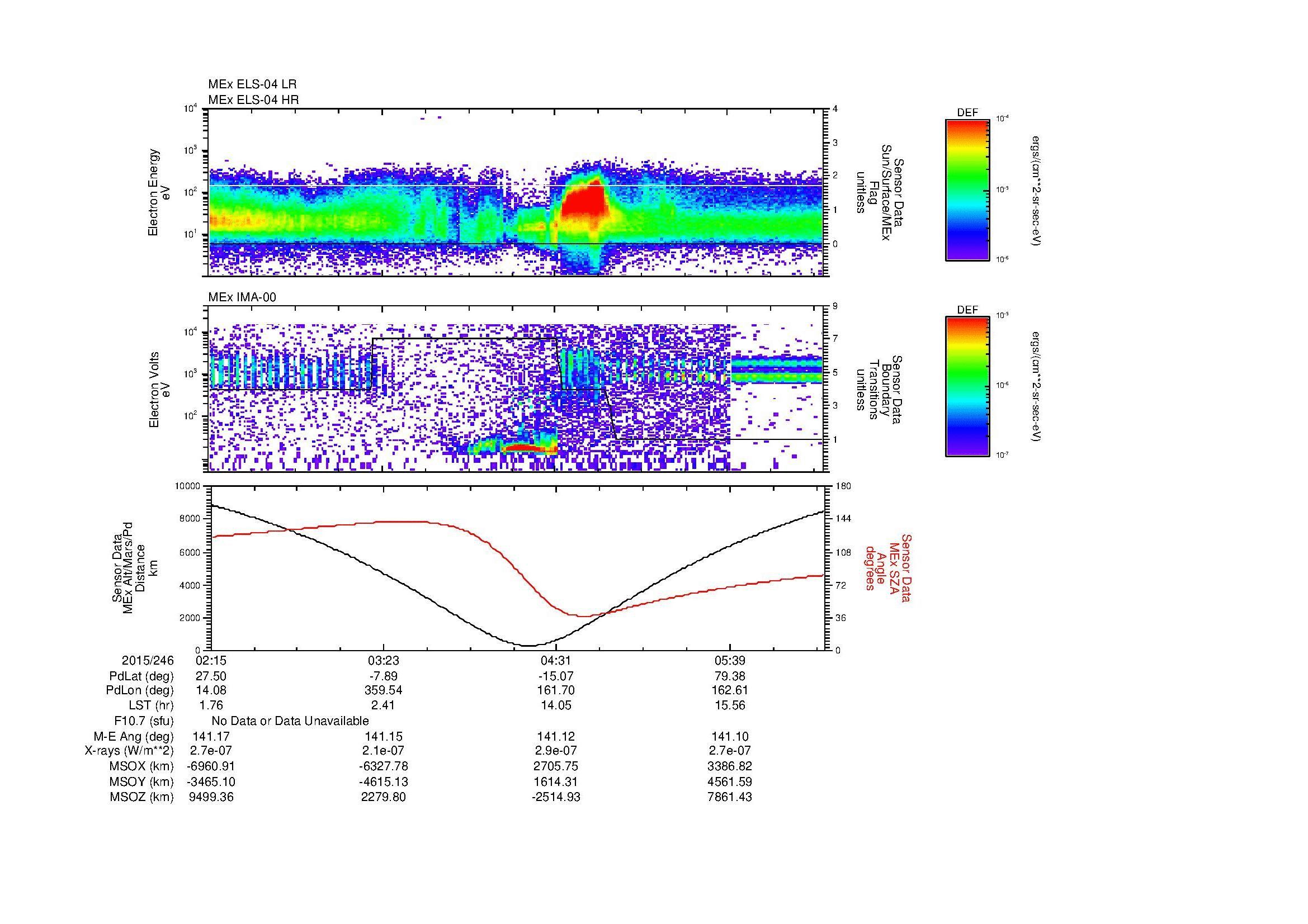Image resolution: width=1308 pixels, height=924 pixels.
Task: Click the 'MEx IMA-00' panel title
Action: 242,297
